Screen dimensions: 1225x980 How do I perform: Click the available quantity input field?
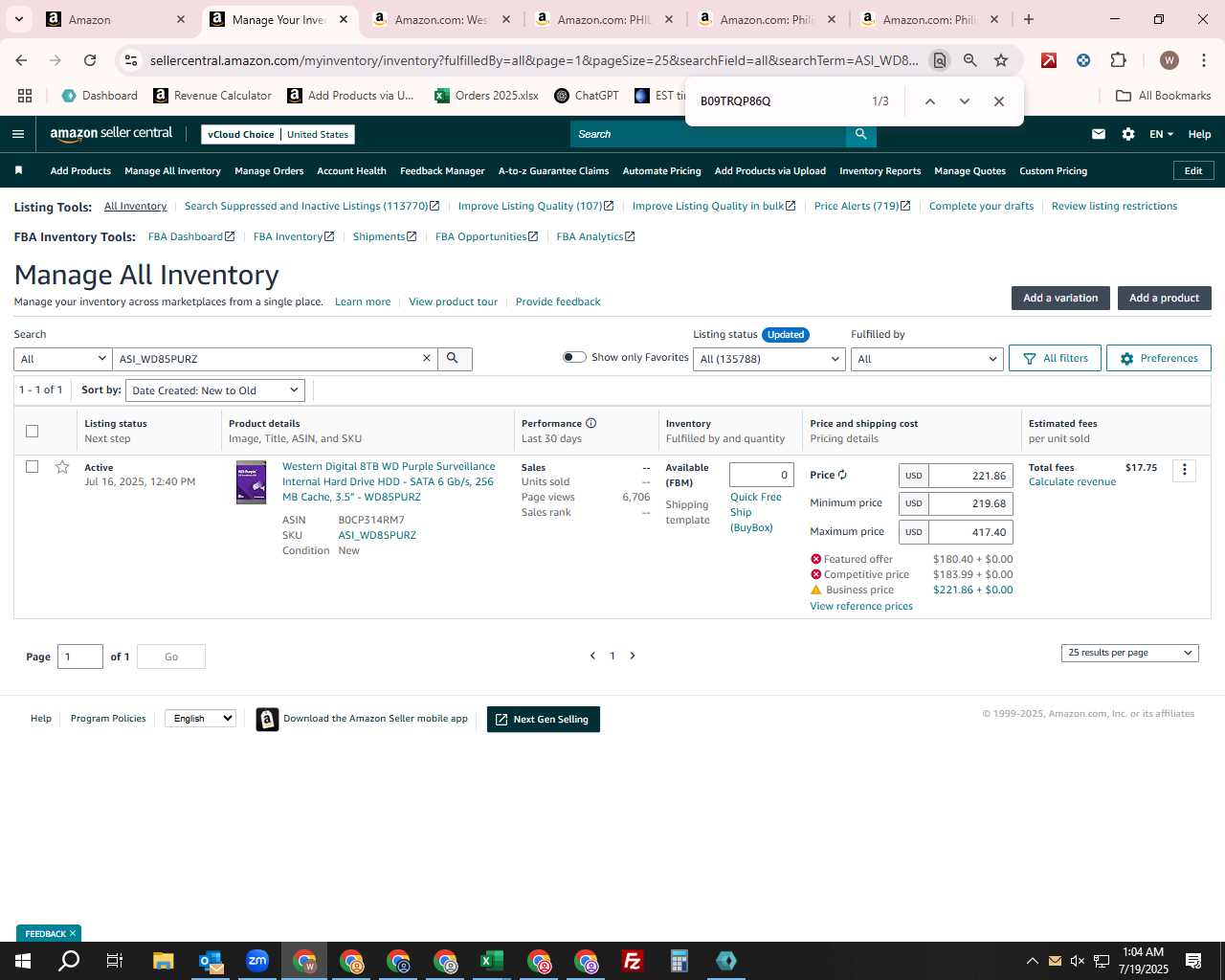762,475
